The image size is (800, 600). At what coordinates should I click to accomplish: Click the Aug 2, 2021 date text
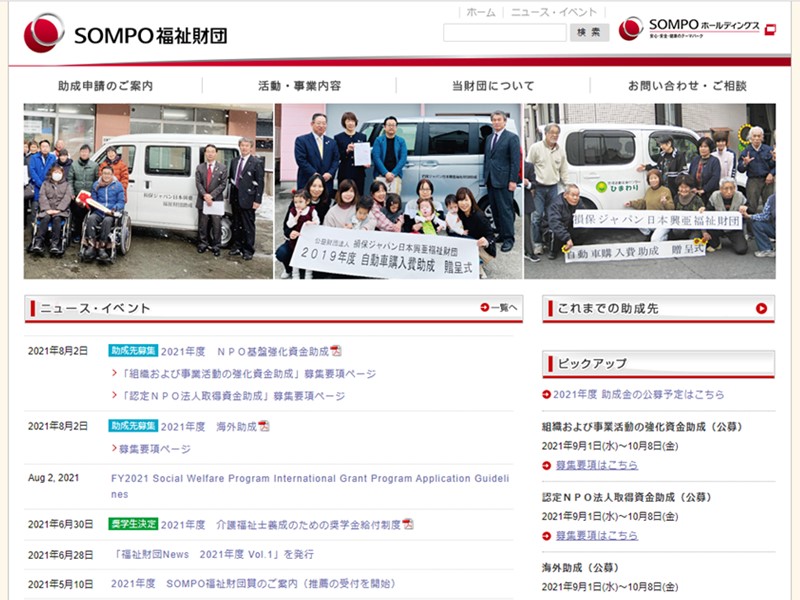click(54, 478)
